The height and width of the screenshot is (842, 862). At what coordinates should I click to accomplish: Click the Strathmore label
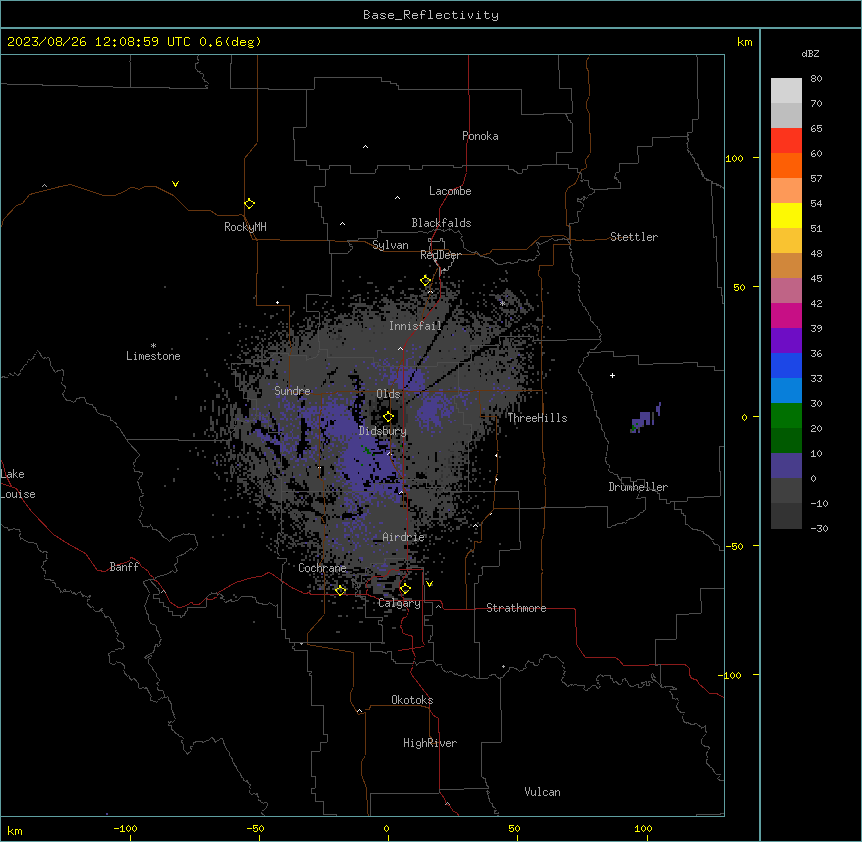516,608
